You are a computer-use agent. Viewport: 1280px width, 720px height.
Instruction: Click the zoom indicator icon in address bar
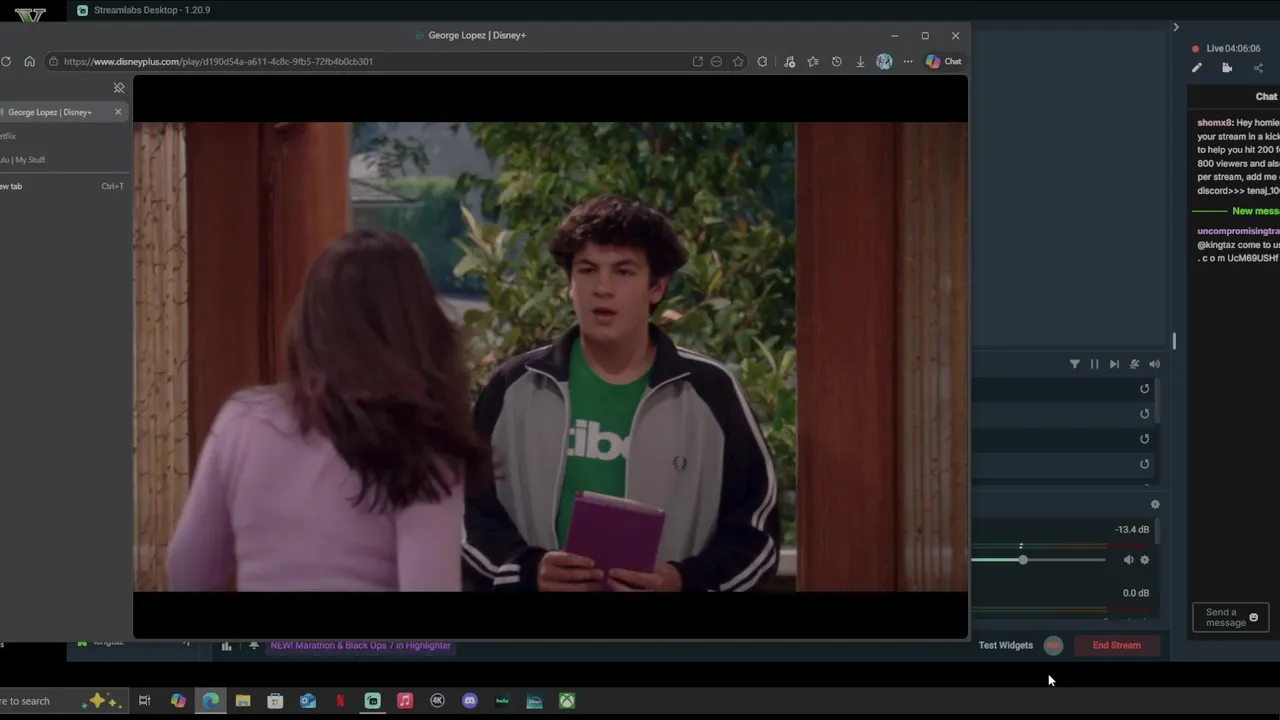(x=716, y=61)
